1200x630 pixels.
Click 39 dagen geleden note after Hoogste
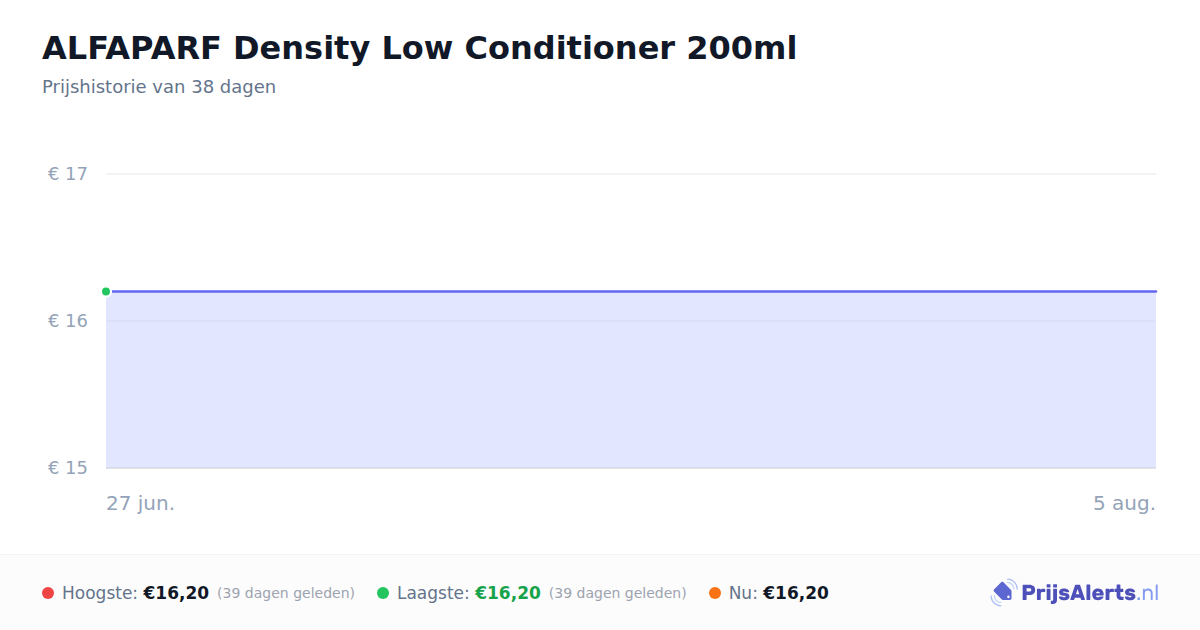(286, 593)
